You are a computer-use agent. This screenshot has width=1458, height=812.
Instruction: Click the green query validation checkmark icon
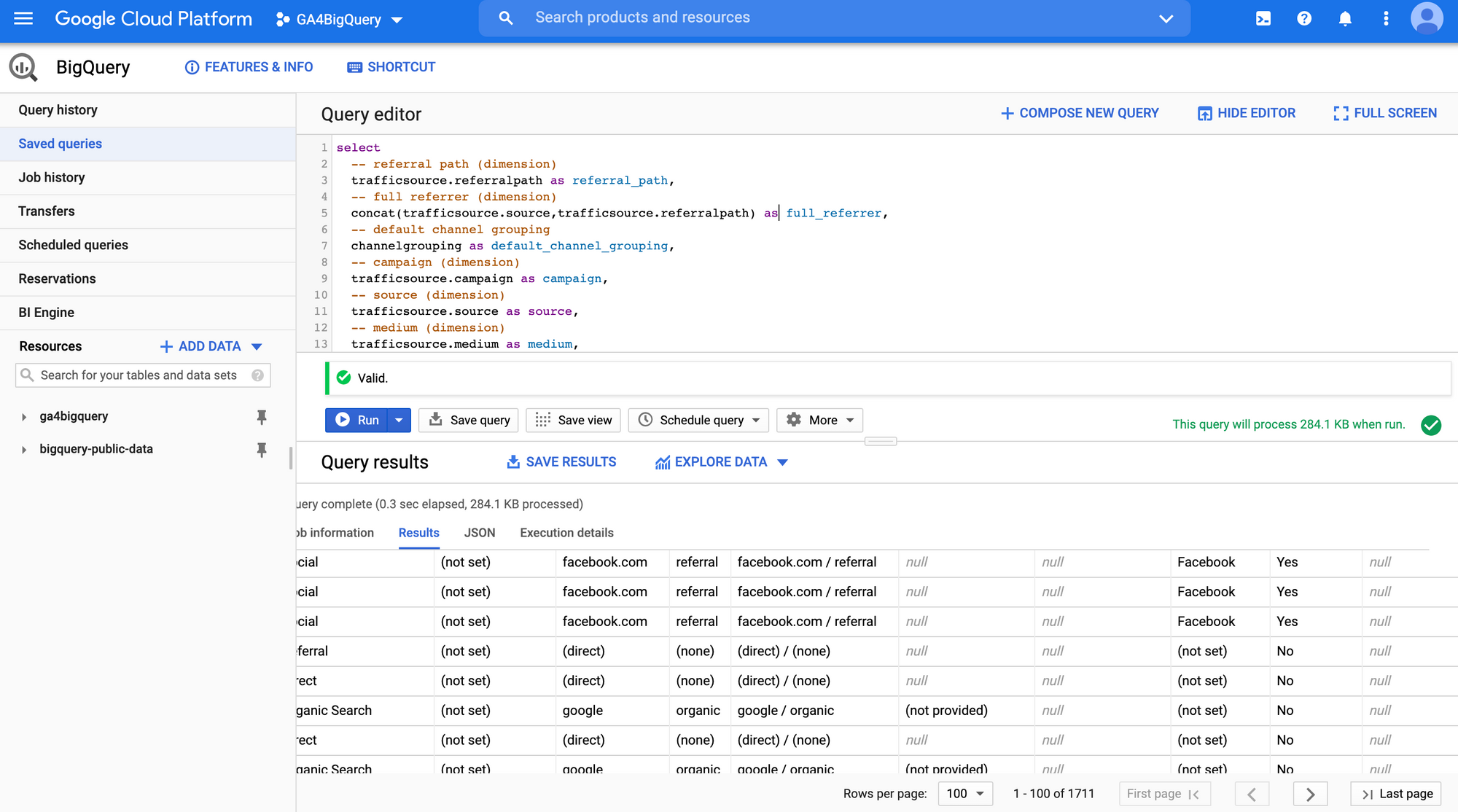(x=1431, y=425)
